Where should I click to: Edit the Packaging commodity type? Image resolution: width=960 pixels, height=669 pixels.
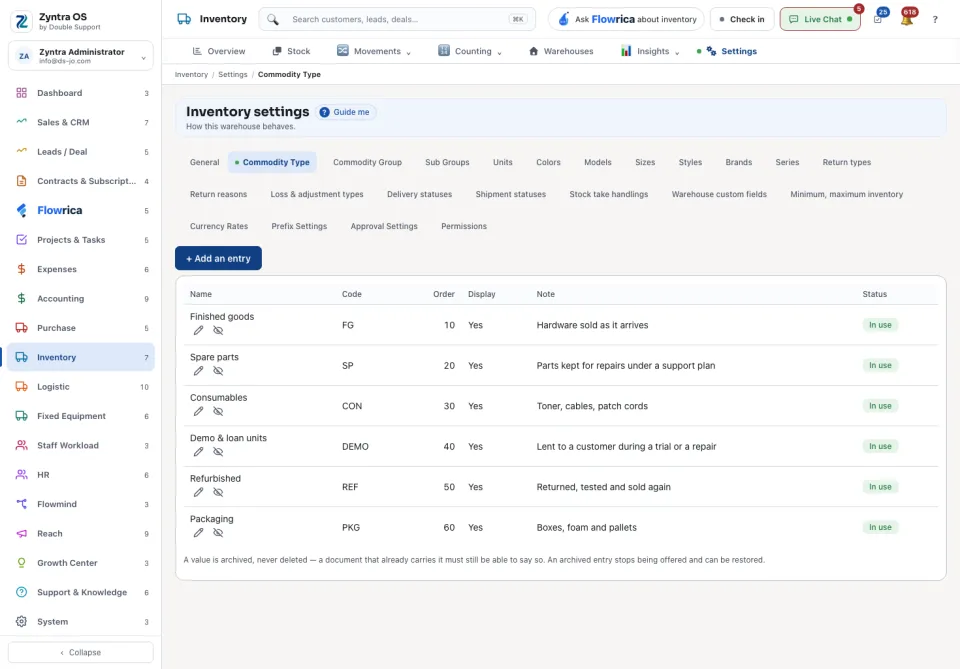pos(198,533)
